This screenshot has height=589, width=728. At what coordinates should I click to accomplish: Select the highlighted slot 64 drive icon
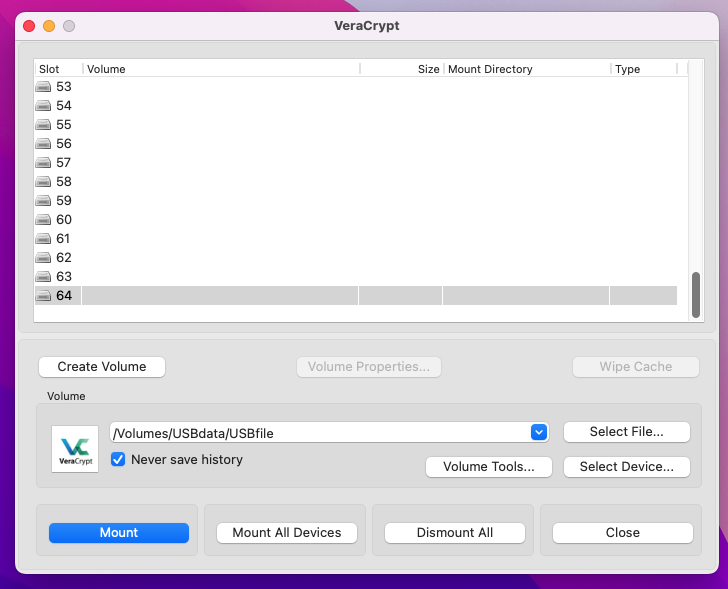43,296
